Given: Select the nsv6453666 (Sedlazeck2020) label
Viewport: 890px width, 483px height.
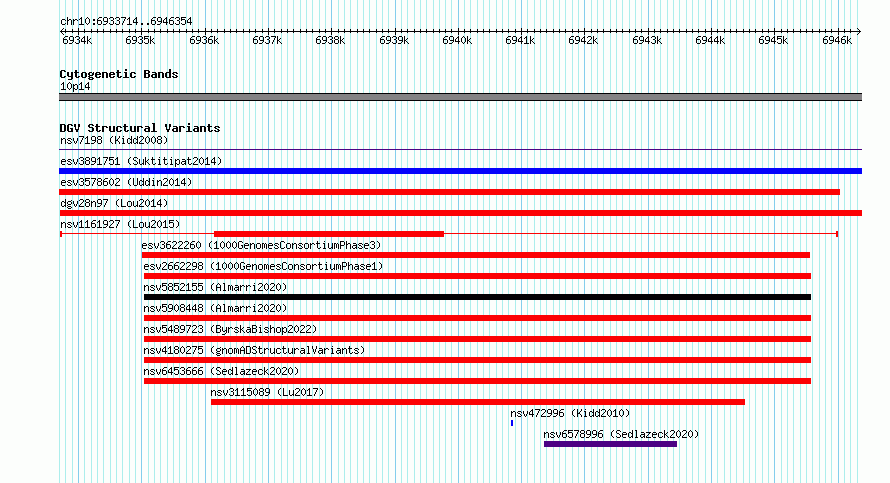Looking at the screenshot, I should [221, 371].
